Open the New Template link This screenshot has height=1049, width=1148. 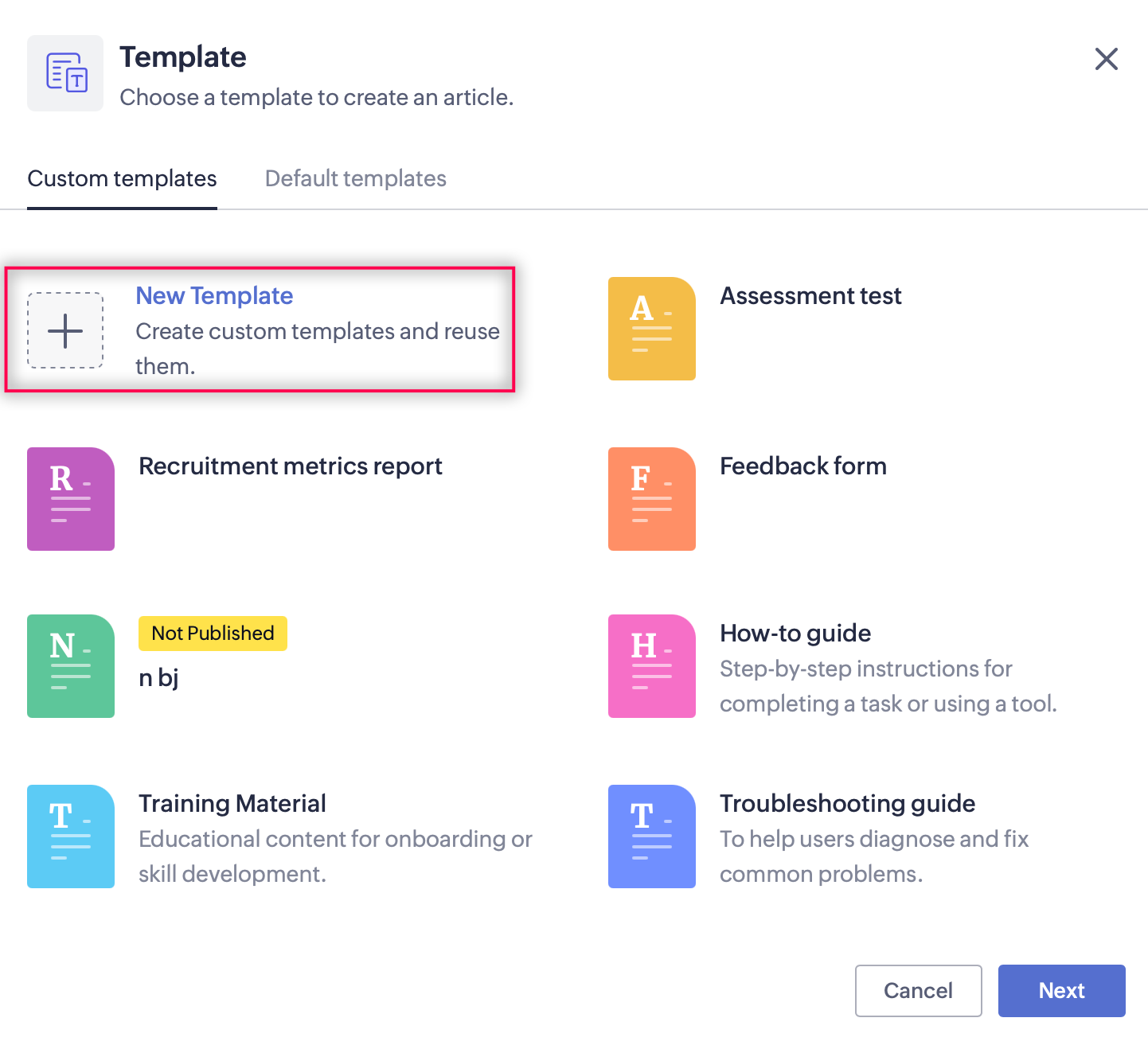tap(214, 295)
